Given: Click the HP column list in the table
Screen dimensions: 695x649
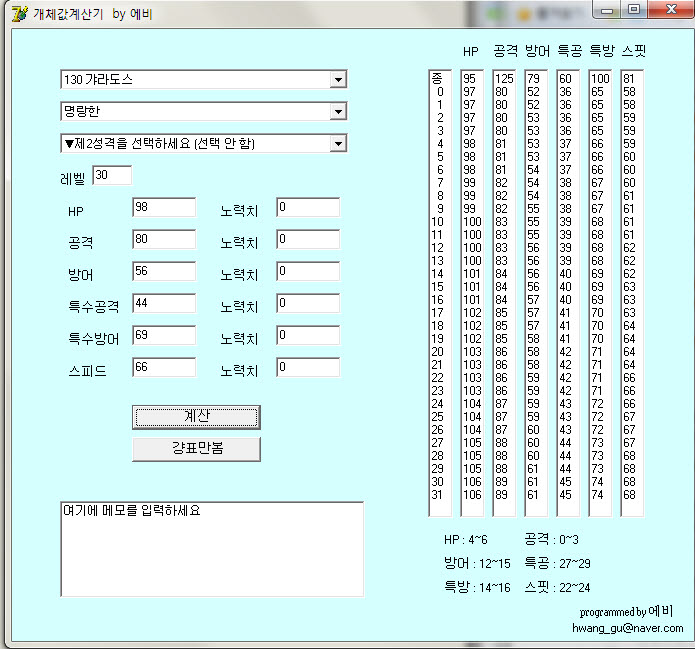Looking at the screenshot, I should point(472,293).
